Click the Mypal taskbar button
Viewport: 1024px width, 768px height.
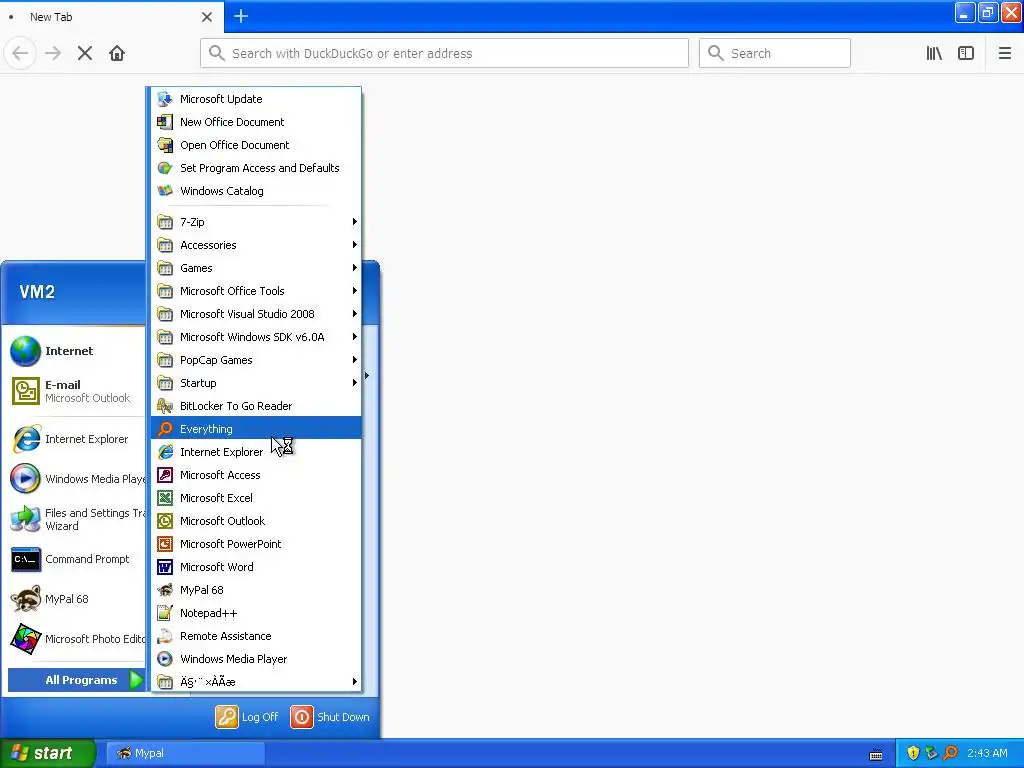185,753
